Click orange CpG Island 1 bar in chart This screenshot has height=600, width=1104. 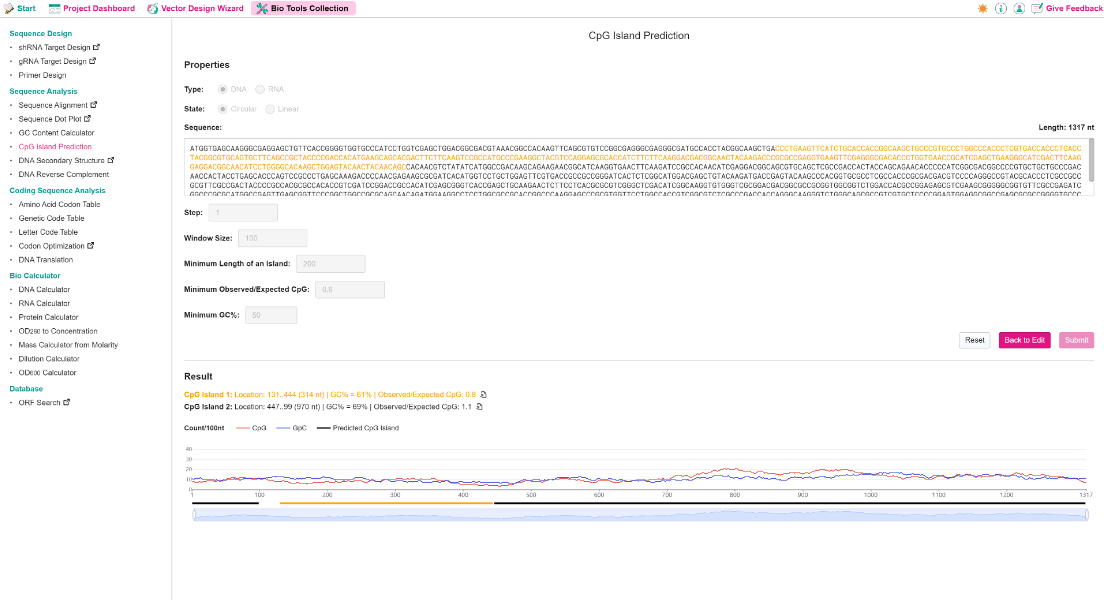pos(386,503)
